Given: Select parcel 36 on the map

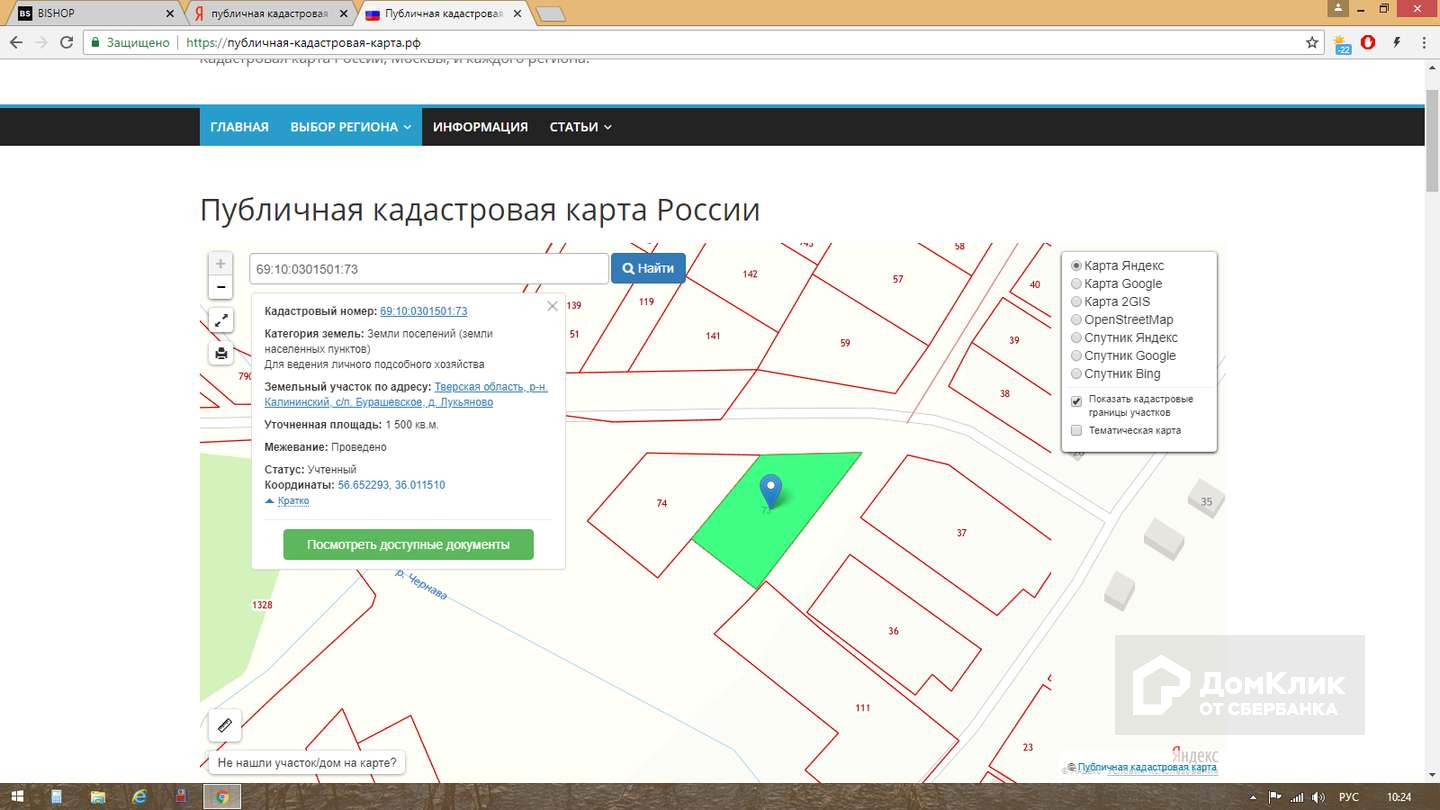Looking at the screenshot, I should [893, 631].
